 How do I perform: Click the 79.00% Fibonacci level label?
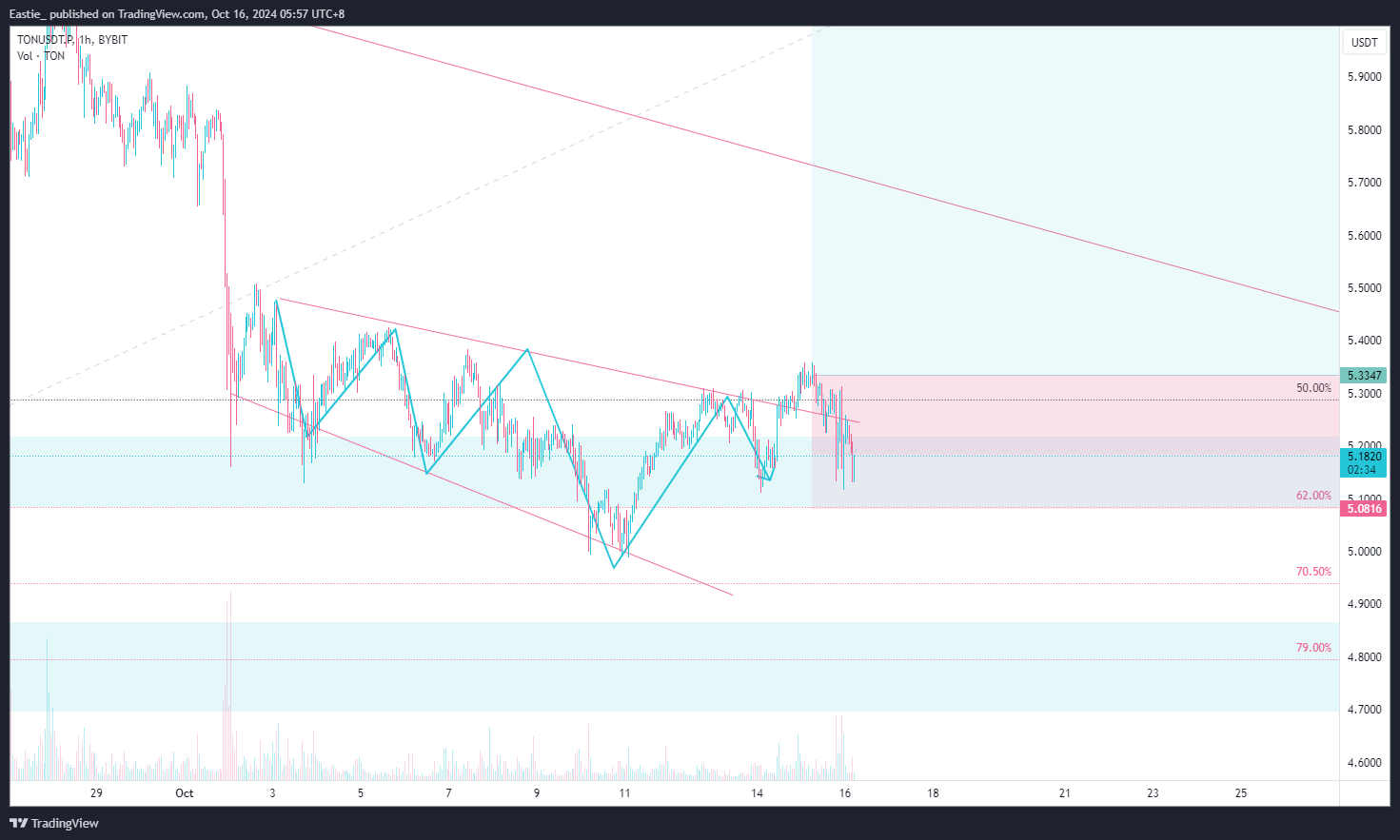click(x=1313, y=648)
